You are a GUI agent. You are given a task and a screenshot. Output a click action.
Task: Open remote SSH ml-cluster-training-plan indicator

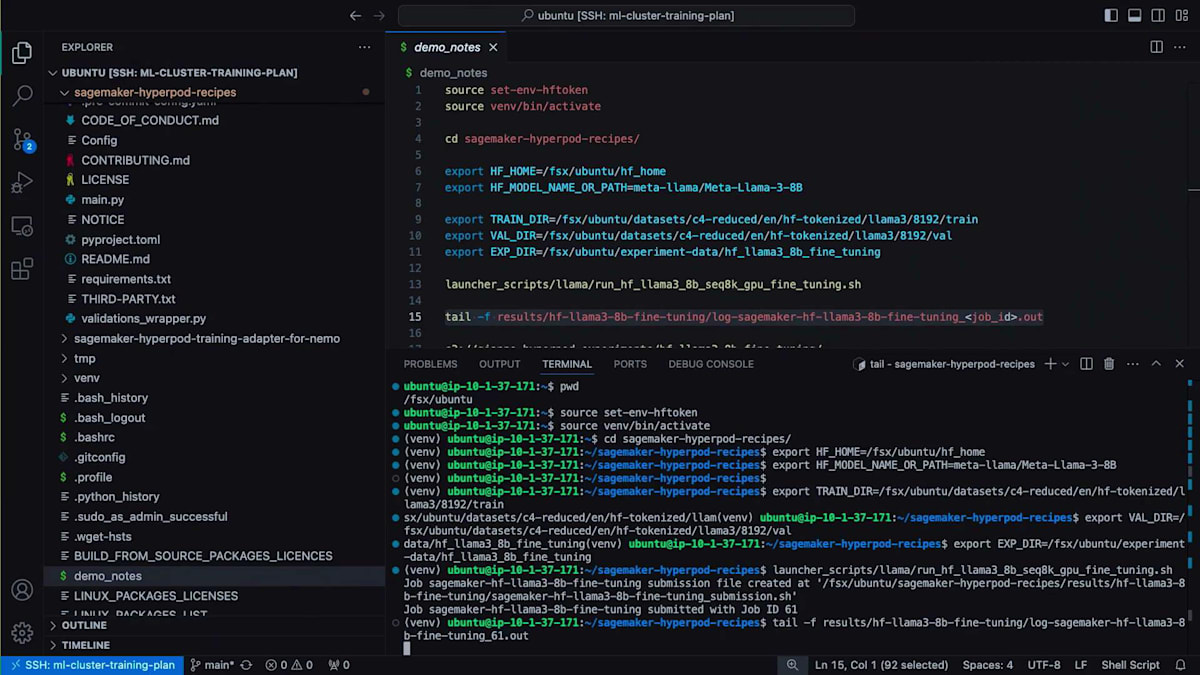(91, 665)
